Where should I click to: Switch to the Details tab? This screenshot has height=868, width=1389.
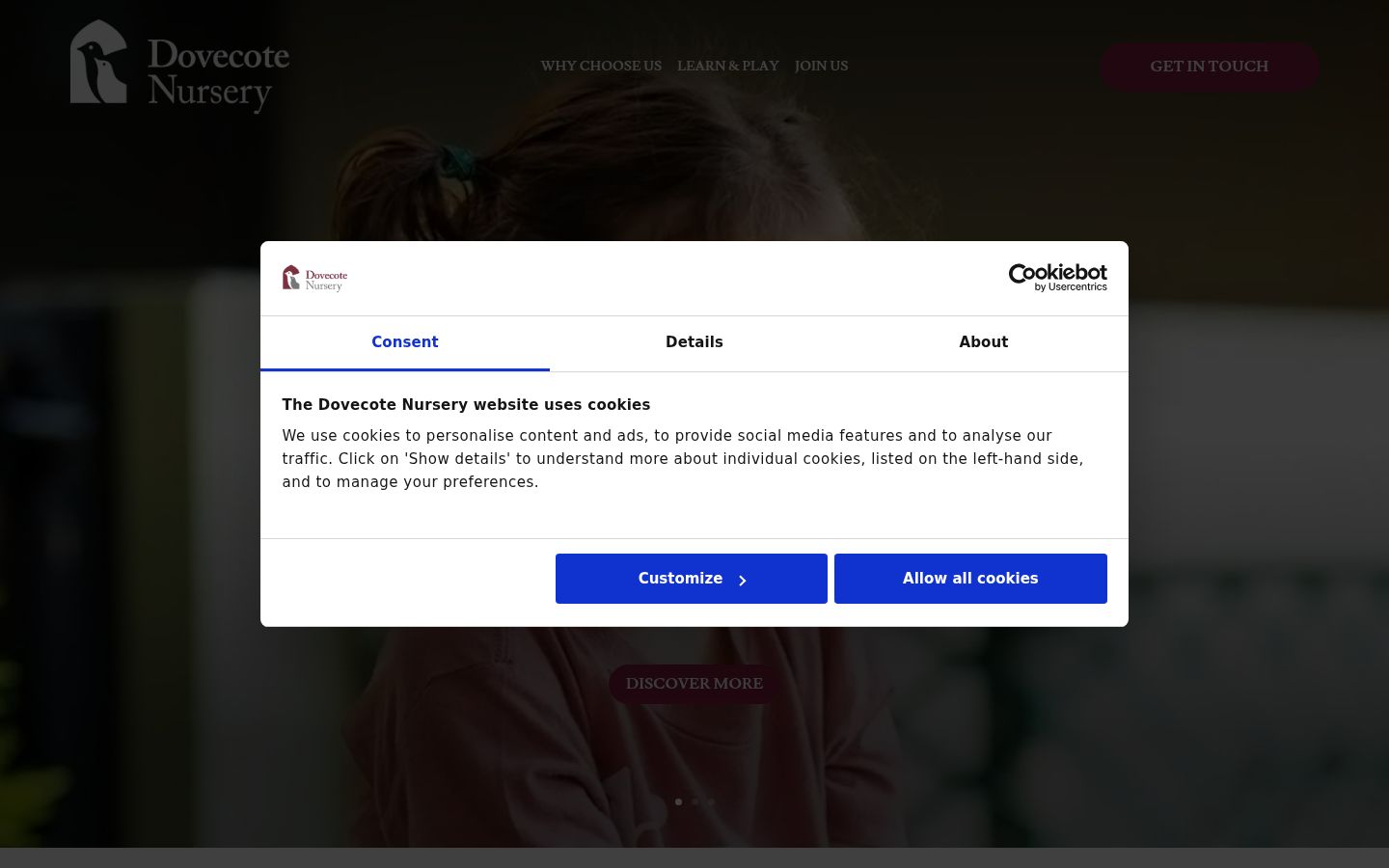694,342
